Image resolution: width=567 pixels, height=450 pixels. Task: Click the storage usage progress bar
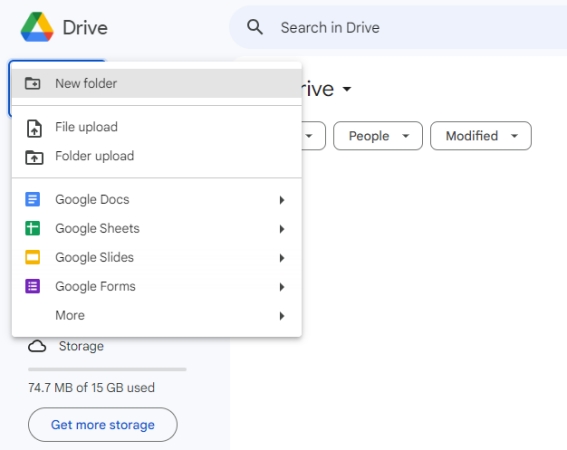107,369
